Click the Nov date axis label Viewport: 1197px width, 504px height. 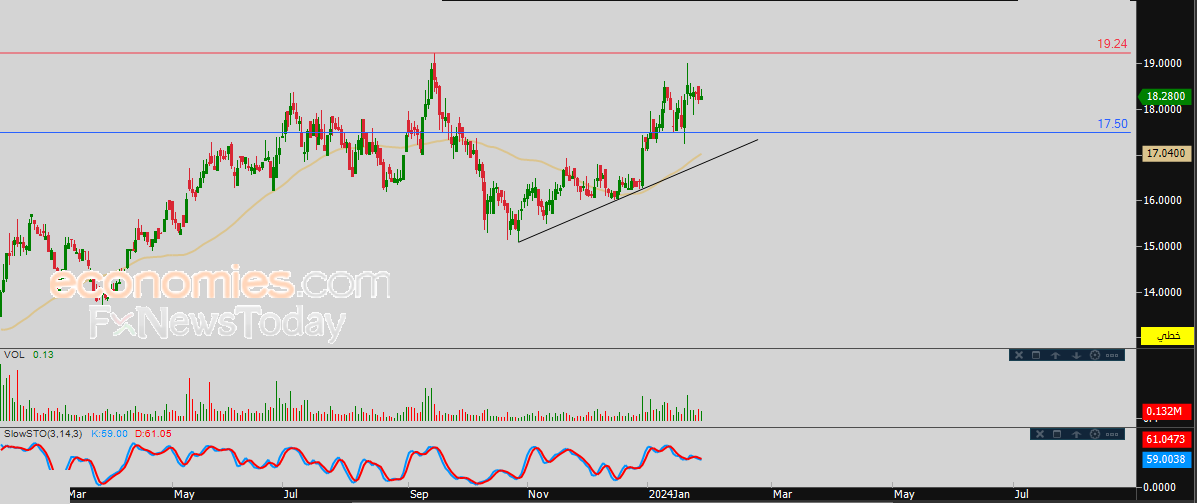coord(538,495)
